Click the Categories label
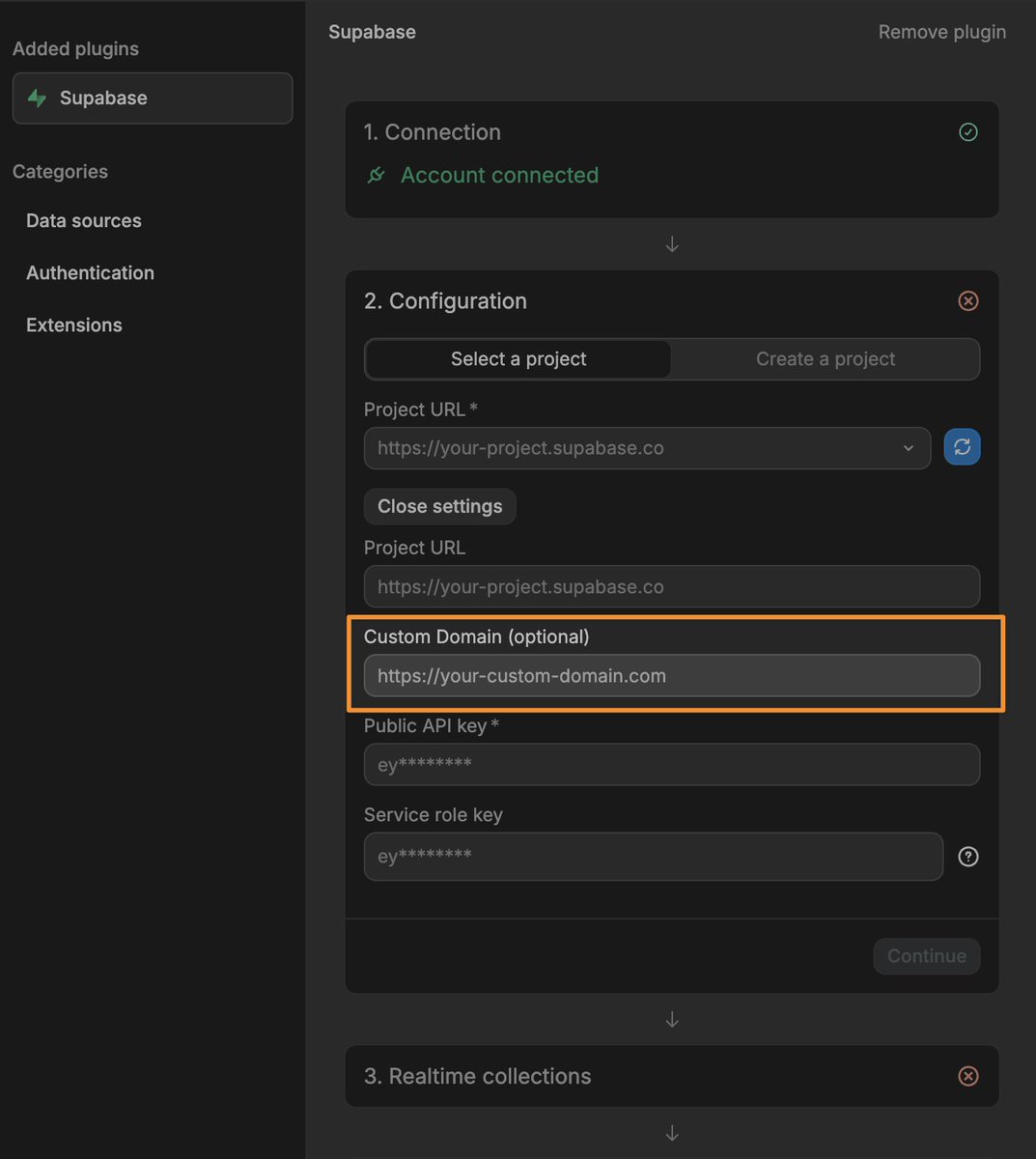This screenshot has width=1036, height=1159. pos(60,172)
